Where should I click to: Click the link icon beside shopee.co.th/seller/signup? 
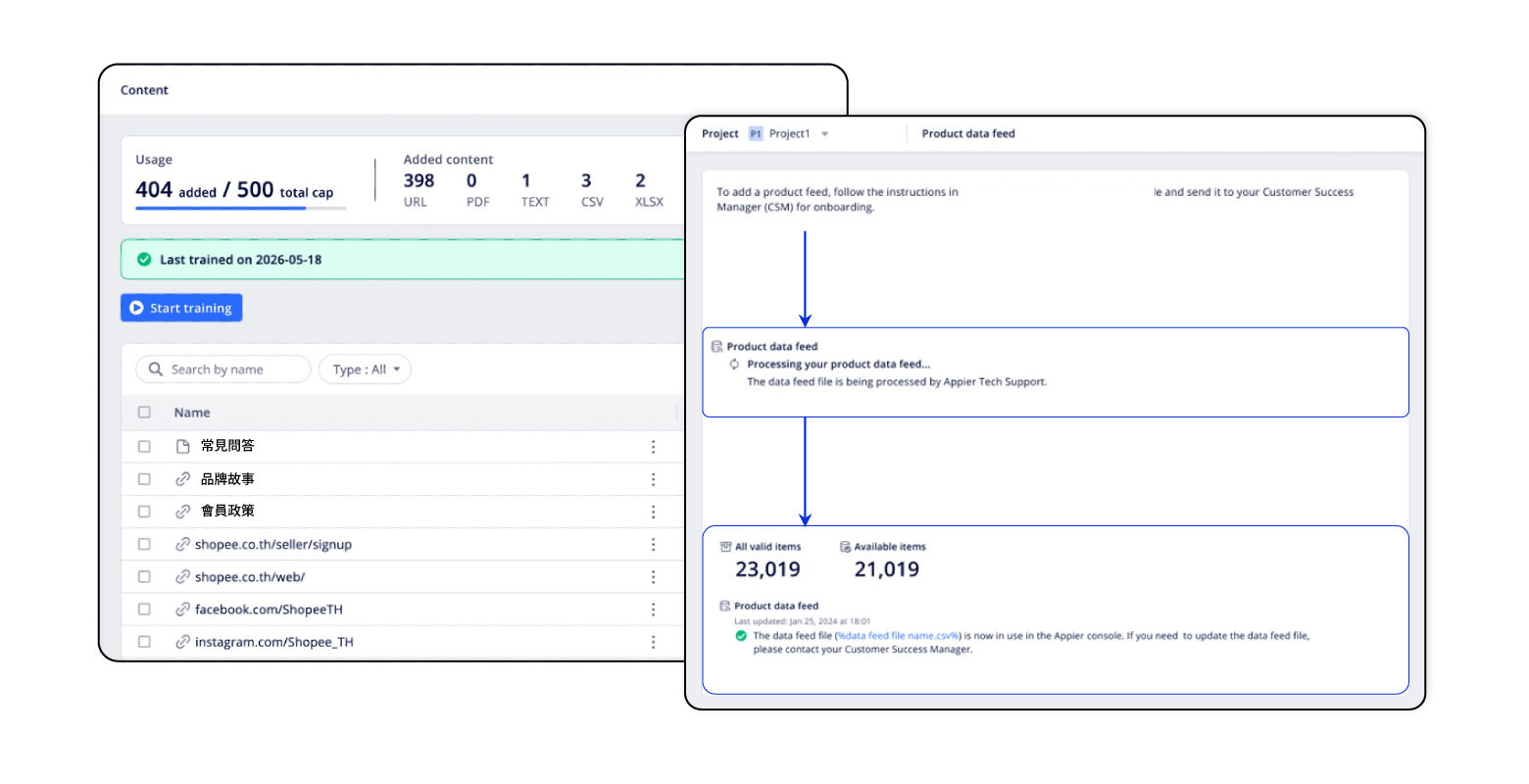(182, 544)
